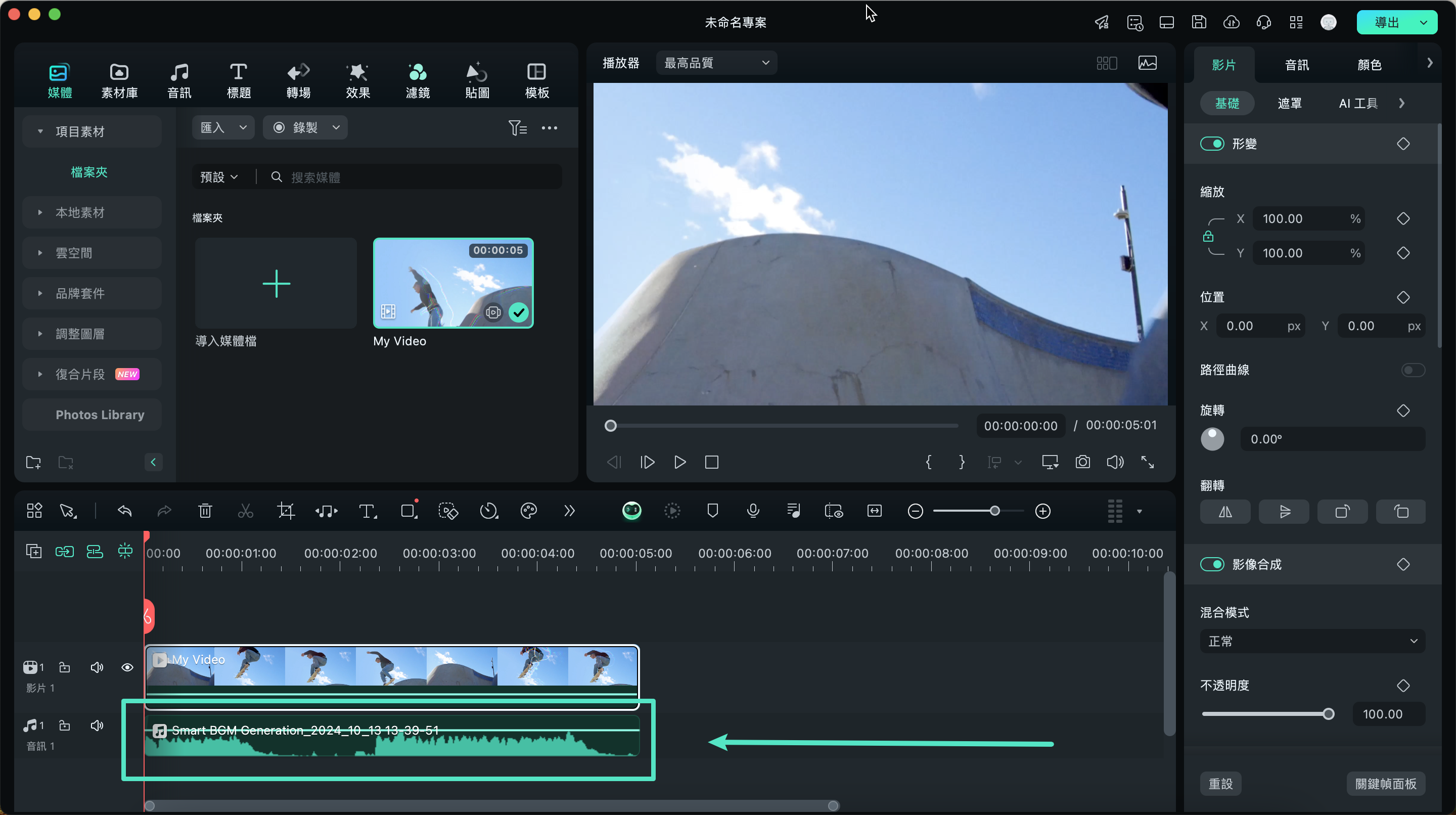The height and width of the screenshot is (815, 1456).
Task: Switch to the 素材庫 tab
Action: [119, 81]
